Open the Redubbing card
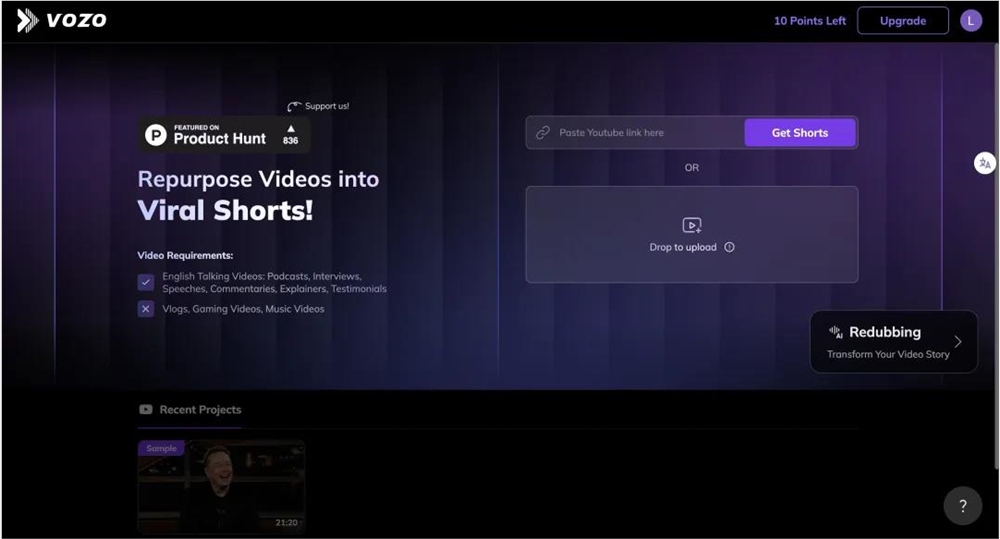 pyautogui.click(x=893, y=342)
